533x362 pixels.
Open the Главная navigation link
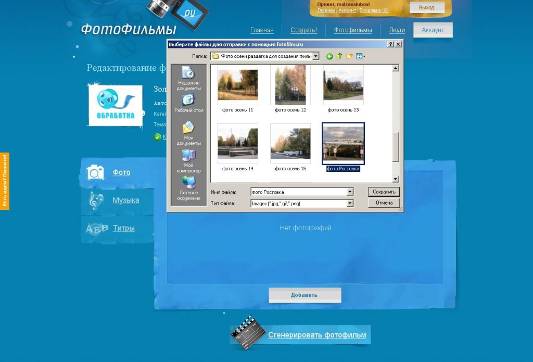pos(262,30)
